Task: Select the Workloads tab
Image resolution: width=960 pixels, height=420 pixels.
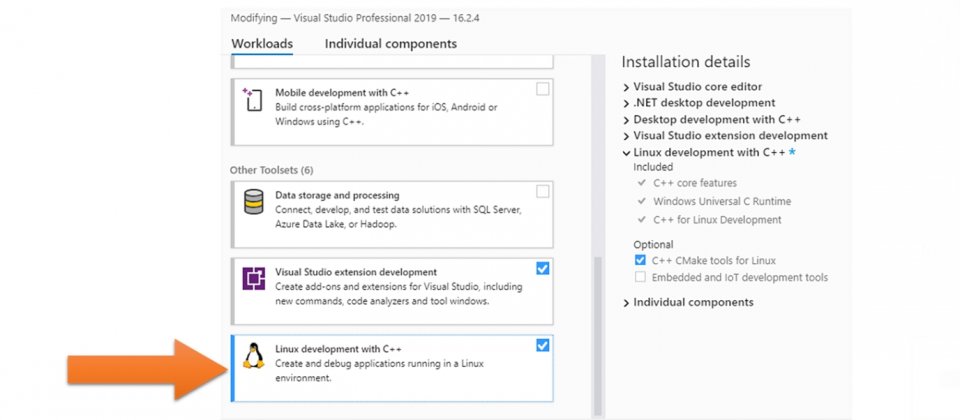Action: coord(262,44)
